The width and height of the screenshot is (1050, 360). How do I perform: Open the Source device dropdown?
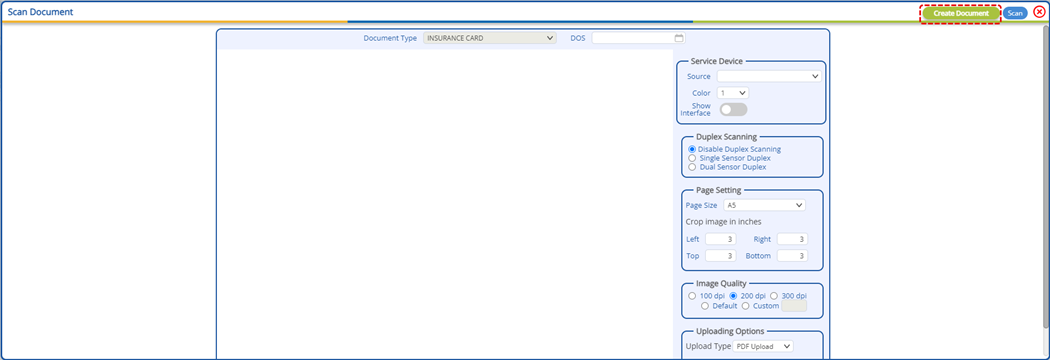click(x=769, y=76)
